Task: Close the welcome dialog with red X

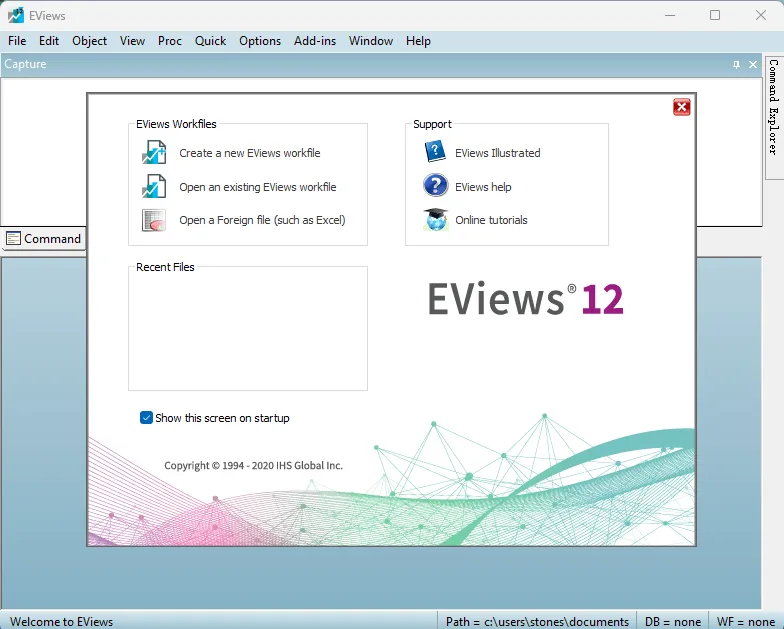Action: (682, 107)
